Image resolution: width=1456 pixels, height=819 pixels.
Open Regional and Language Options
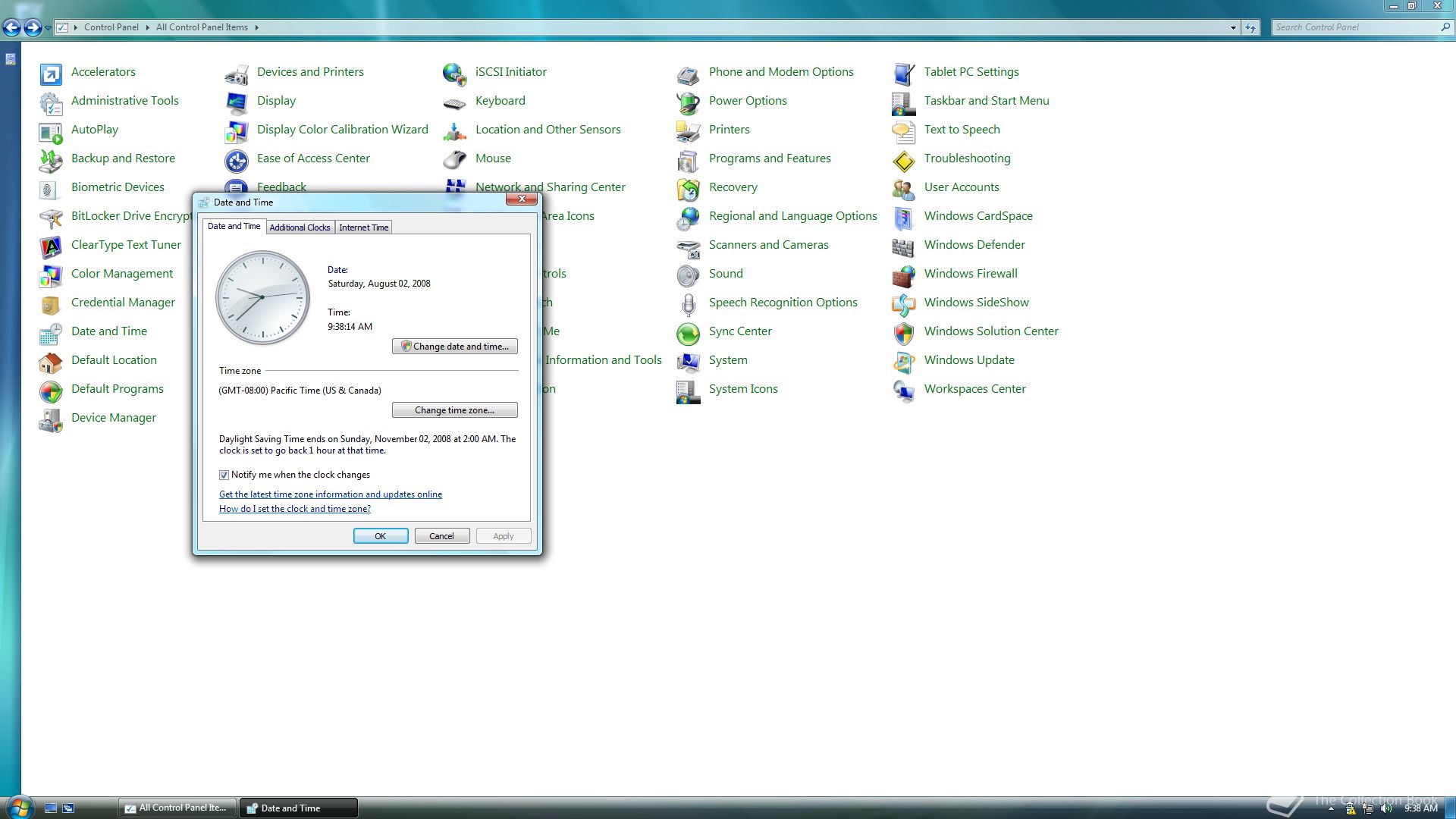pyautogui.click(x=792, y=216)
